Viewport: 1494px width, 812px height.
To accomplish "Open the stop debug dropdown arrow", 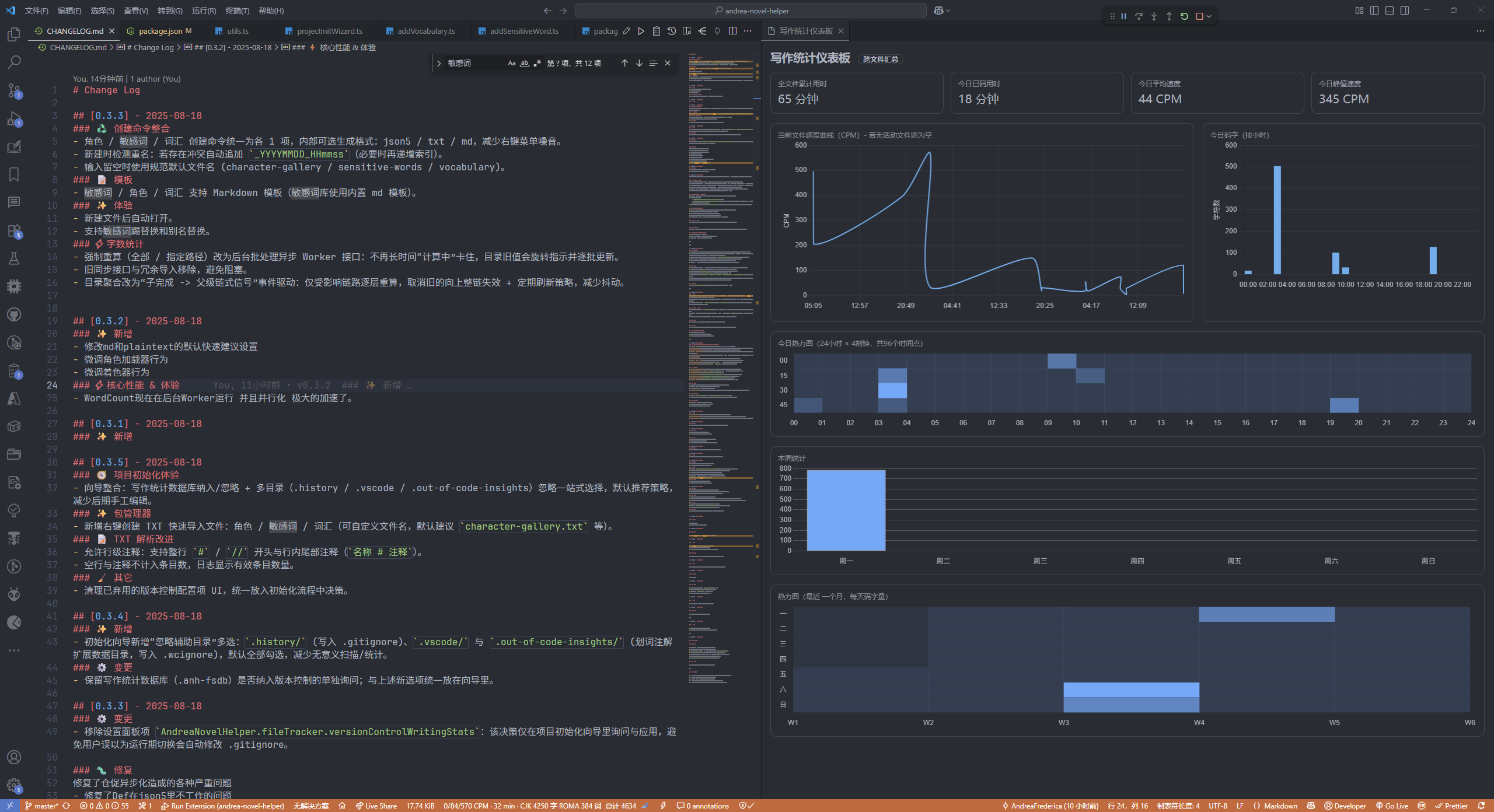I will (x=1209, y=16).
